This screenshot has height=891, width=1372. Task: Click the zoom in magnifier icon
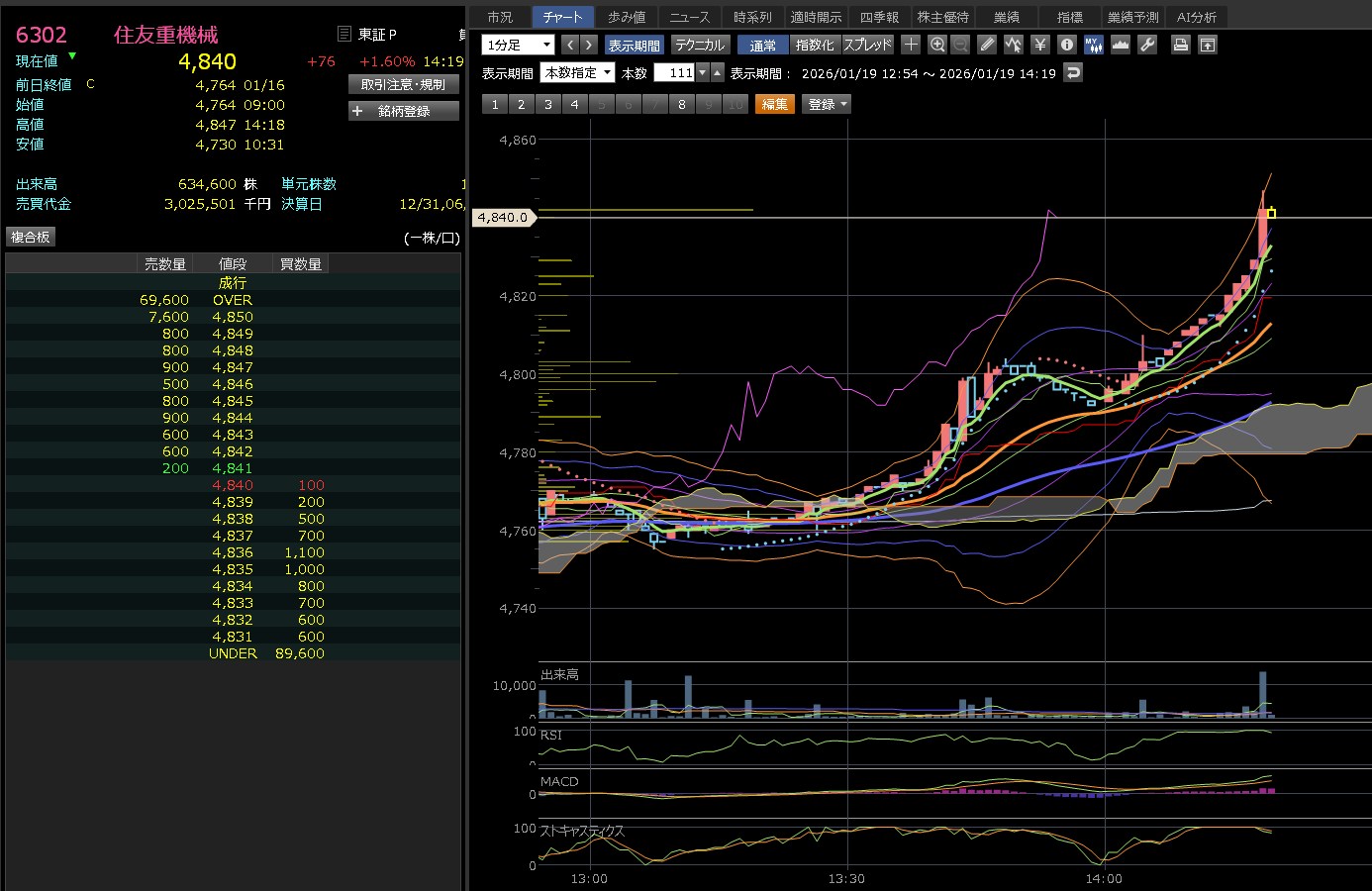pyautogui.click(x=937, y=45)
